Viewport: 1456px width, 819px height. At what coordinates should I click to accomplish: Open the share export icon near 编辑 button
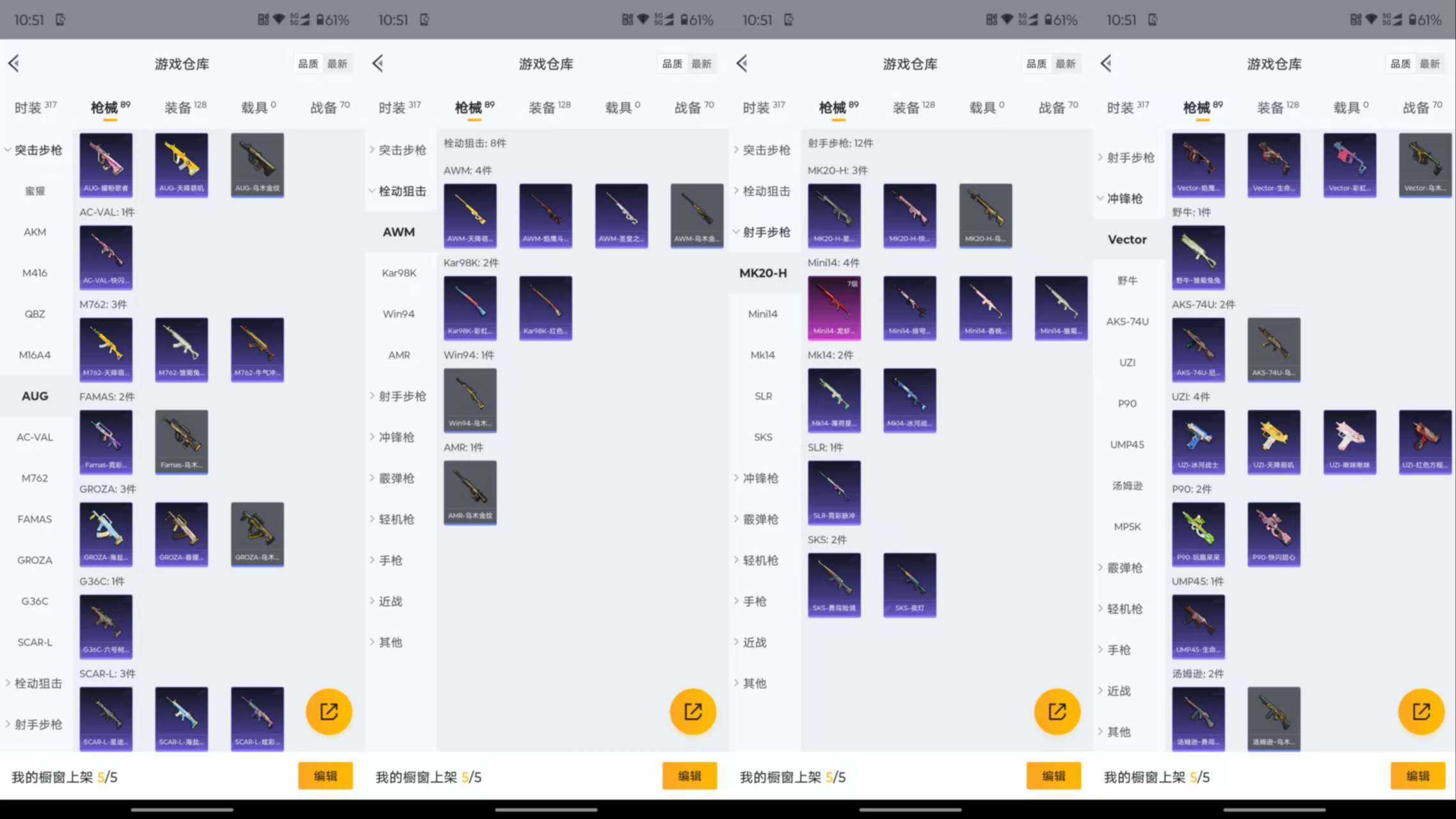(328, 711)
